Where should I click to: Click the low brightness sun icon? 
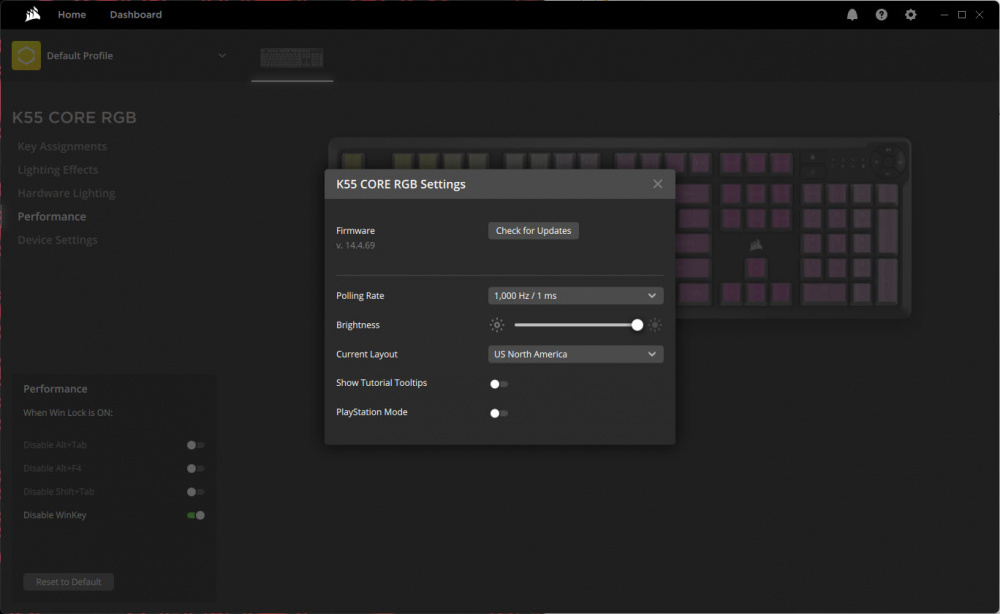click(497, 325)
